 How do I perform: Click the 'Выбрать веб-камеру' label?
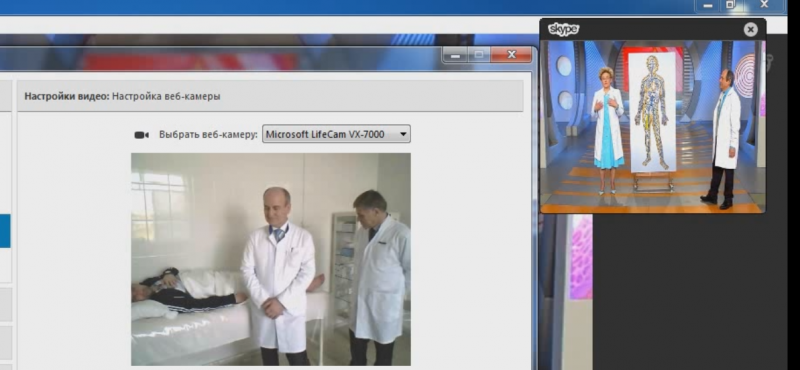208,135
